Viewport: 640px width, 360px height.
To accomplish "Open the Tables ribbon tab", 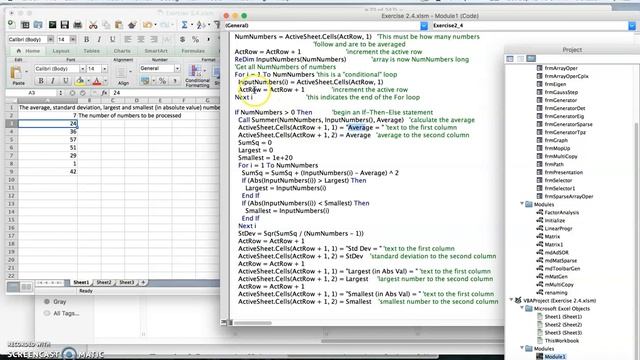I will pyautogui.click(x=91, y=51).
